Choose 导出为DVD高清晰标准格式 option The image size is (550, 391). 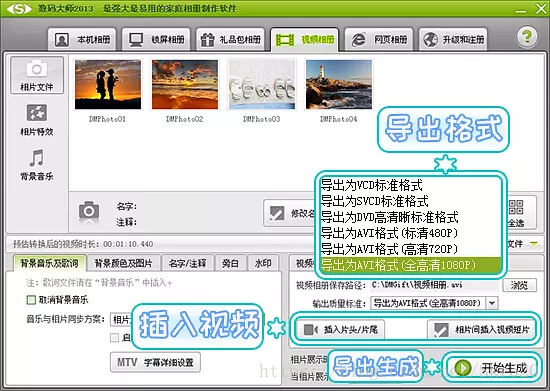point(410,217)
